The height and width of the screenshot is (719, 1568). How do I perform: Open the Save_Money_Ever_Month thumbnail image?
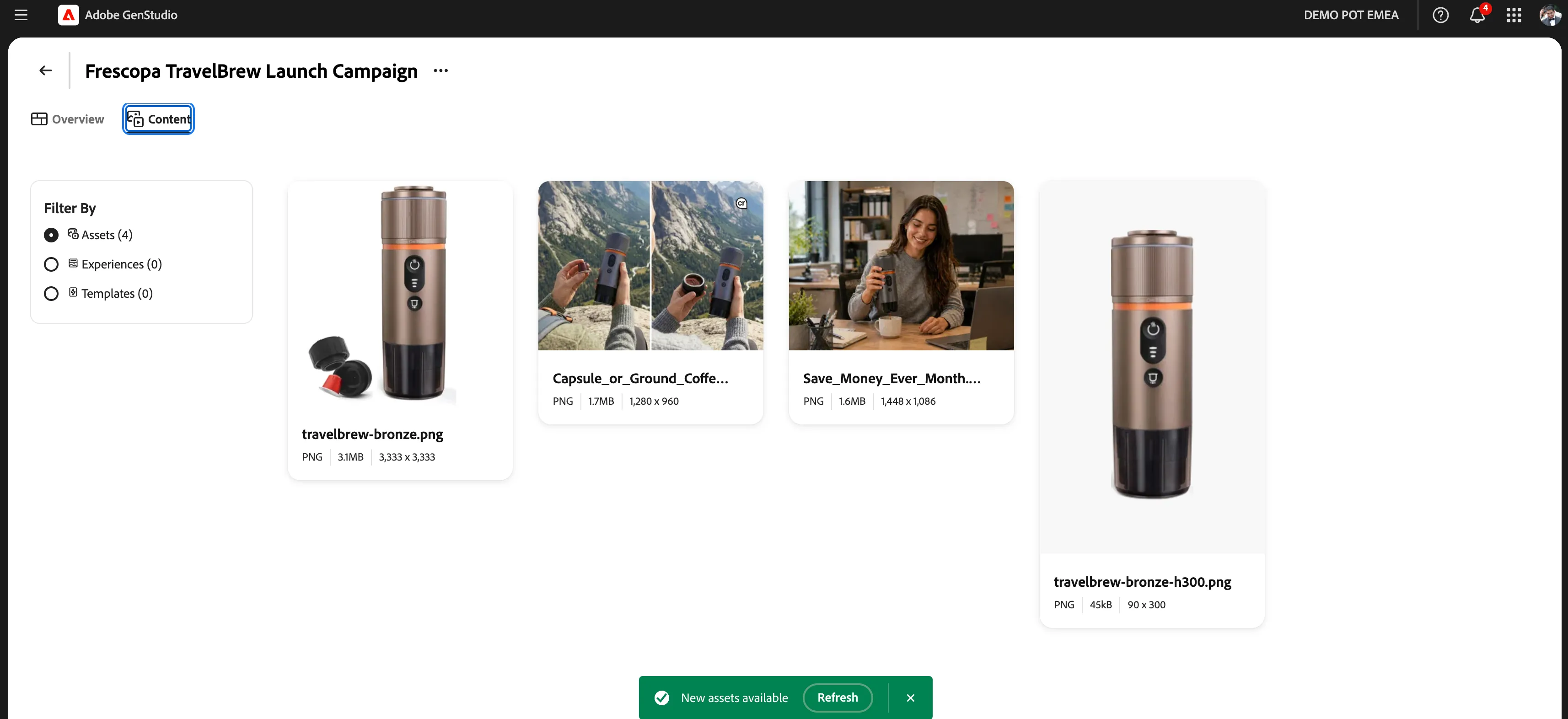(902, 265)
